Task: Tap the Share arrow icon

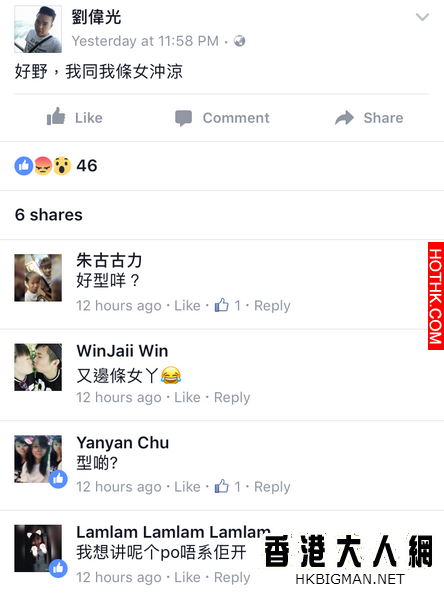Action: (344, 118)
